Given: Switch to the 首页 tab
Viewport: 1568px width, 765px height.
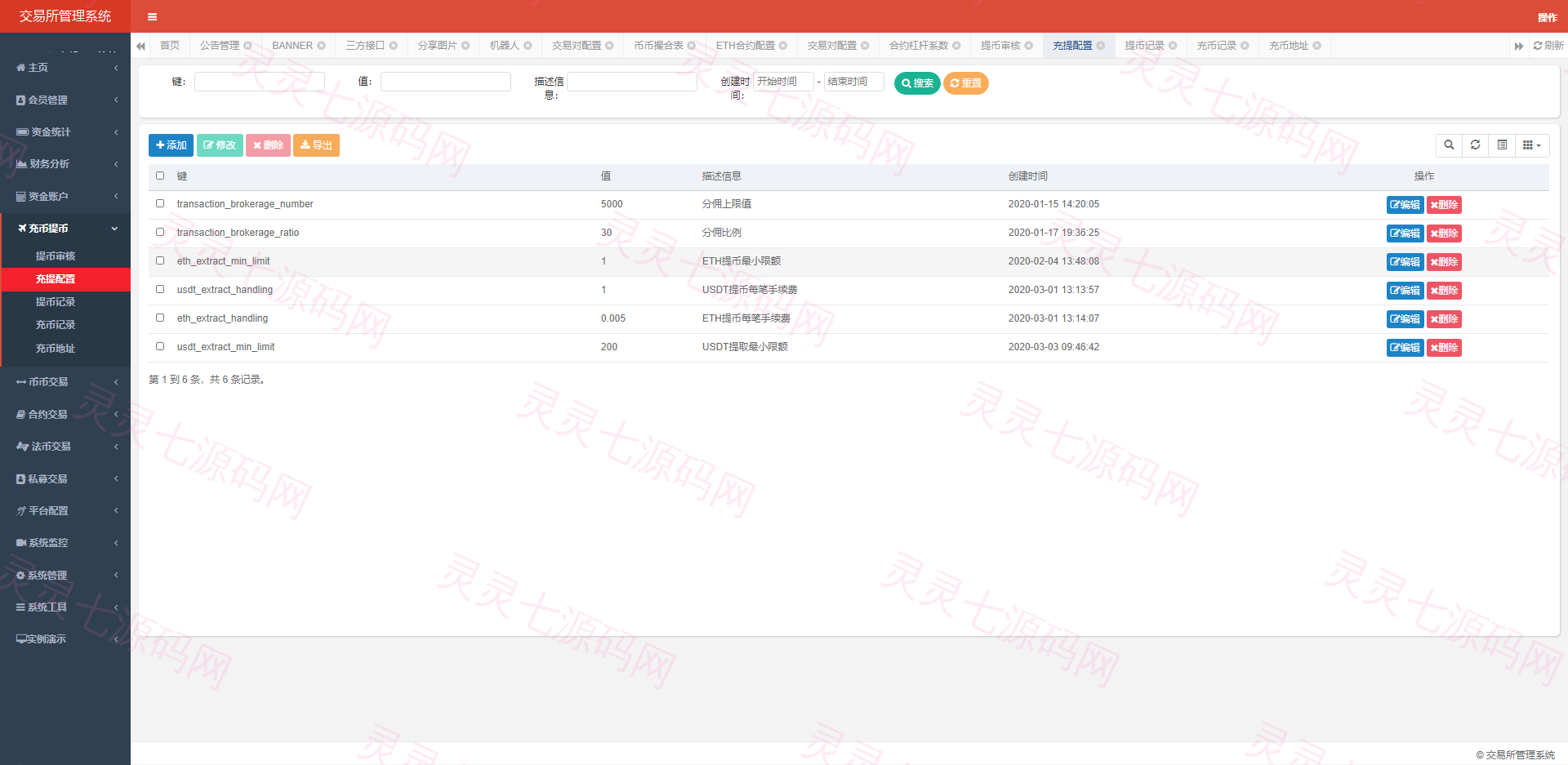Looking at the screenshot, I should [x=170, y=46].
